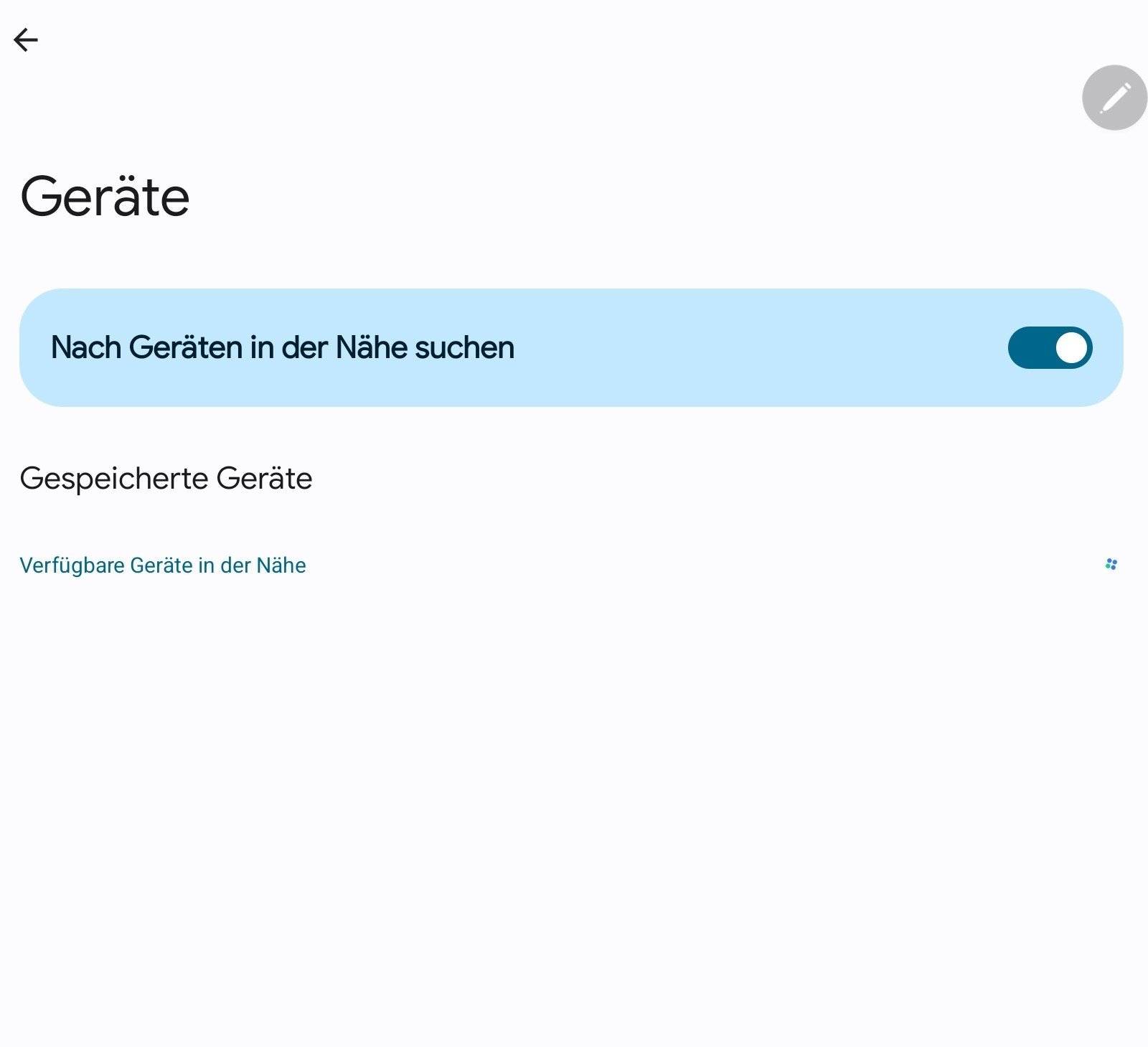Image resolution: width=1148 pixels, height=1047 pixels.
Task: Tap the loading spinner beside Verfügbare Geräte
Action: 1111,565
